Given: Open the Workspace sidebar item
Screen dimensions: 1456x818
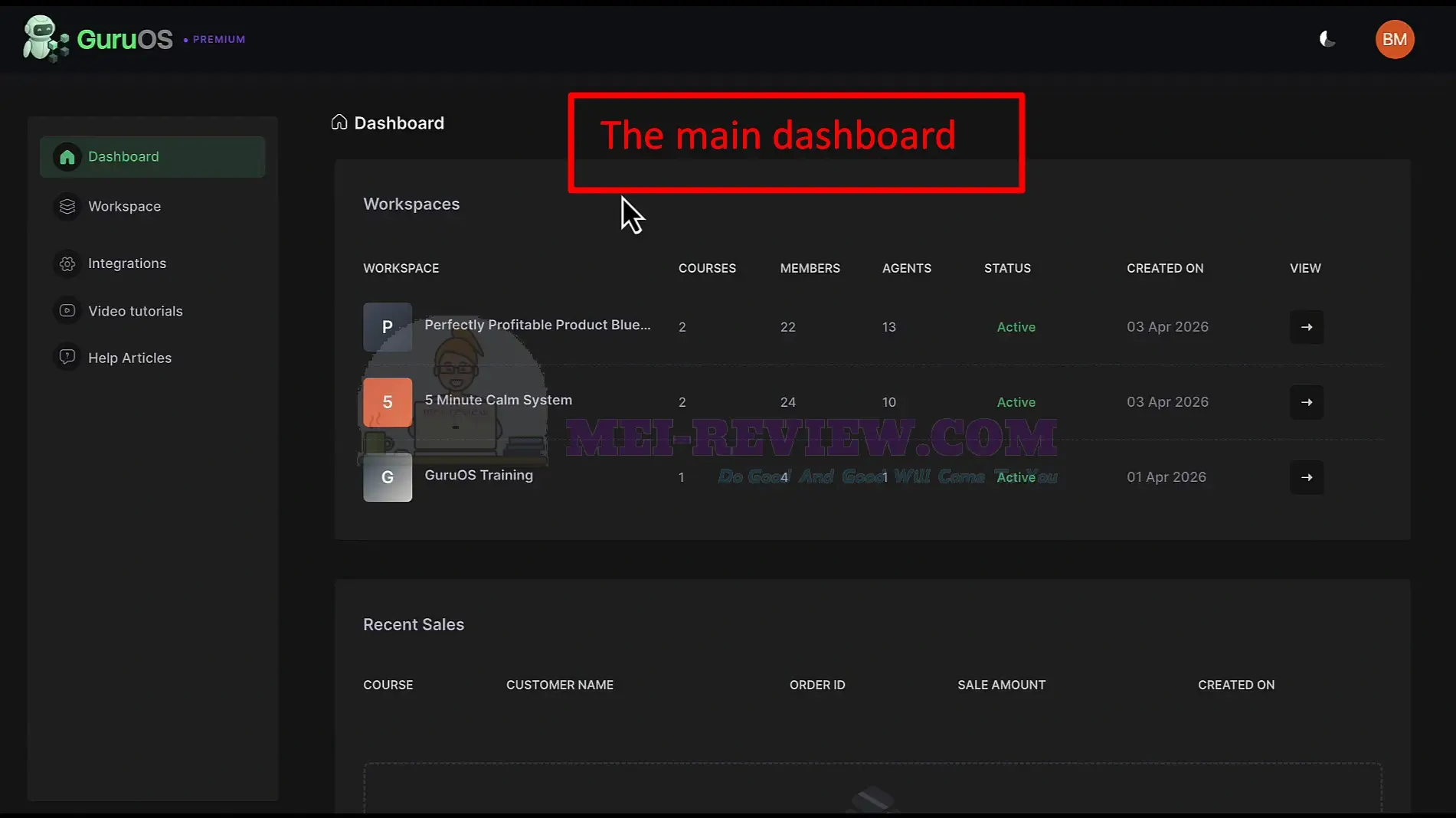Looking at the screenshot, I should (x=152, y=206).
